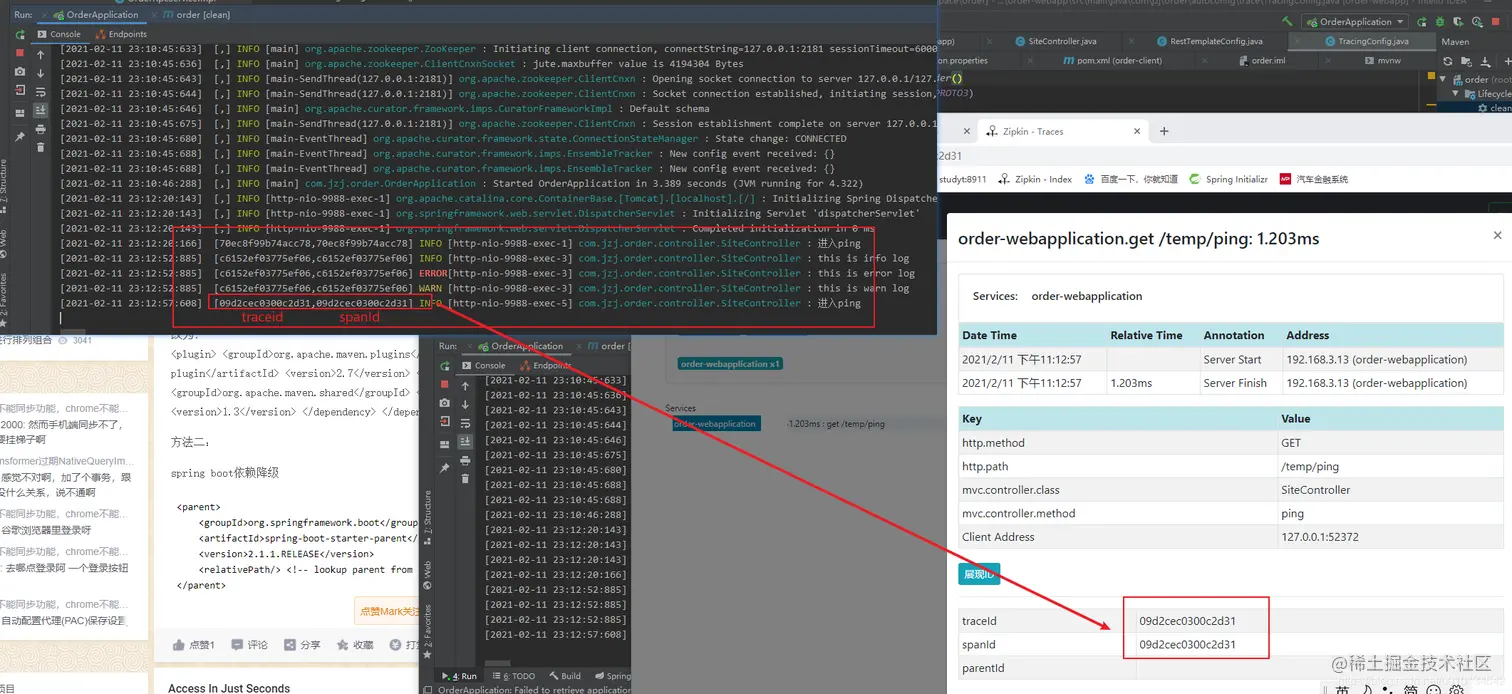The width and height of the screenshot is (1512, 694).
Task: Click the traceId value cell in Zipkin
Action: point(1320,621)
